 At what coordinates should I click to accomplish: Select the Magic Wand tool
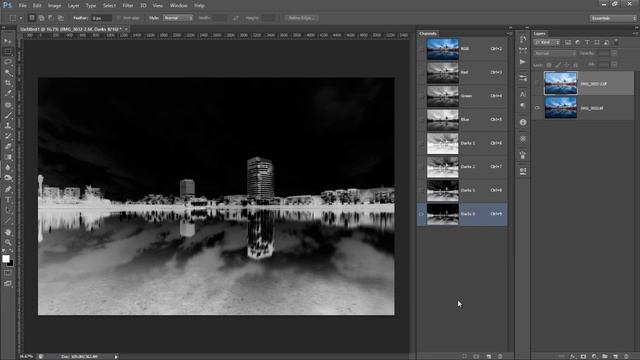pos(8,73)
